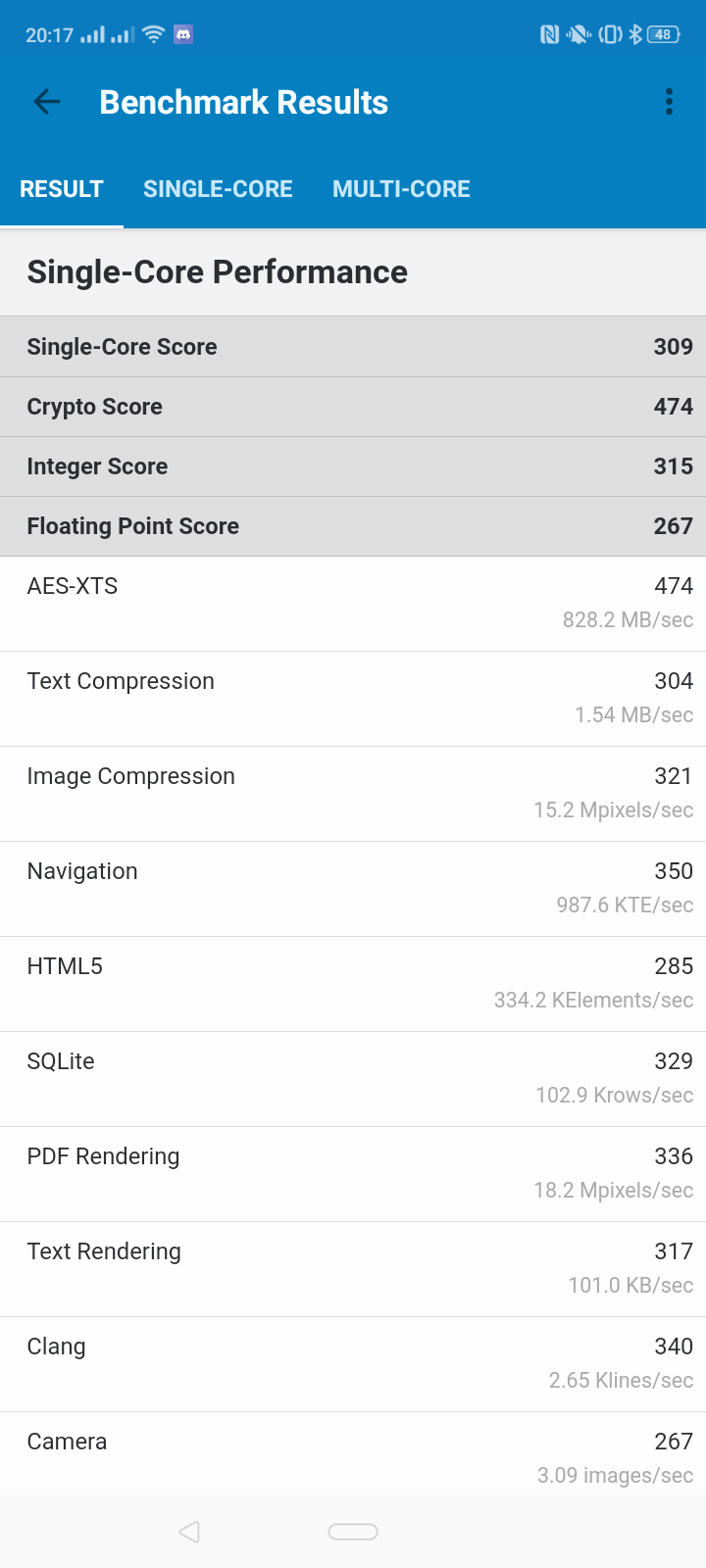Tap the muted bell status icon
The height and width of the screenshot is (1568, 706).
(579, 34)
